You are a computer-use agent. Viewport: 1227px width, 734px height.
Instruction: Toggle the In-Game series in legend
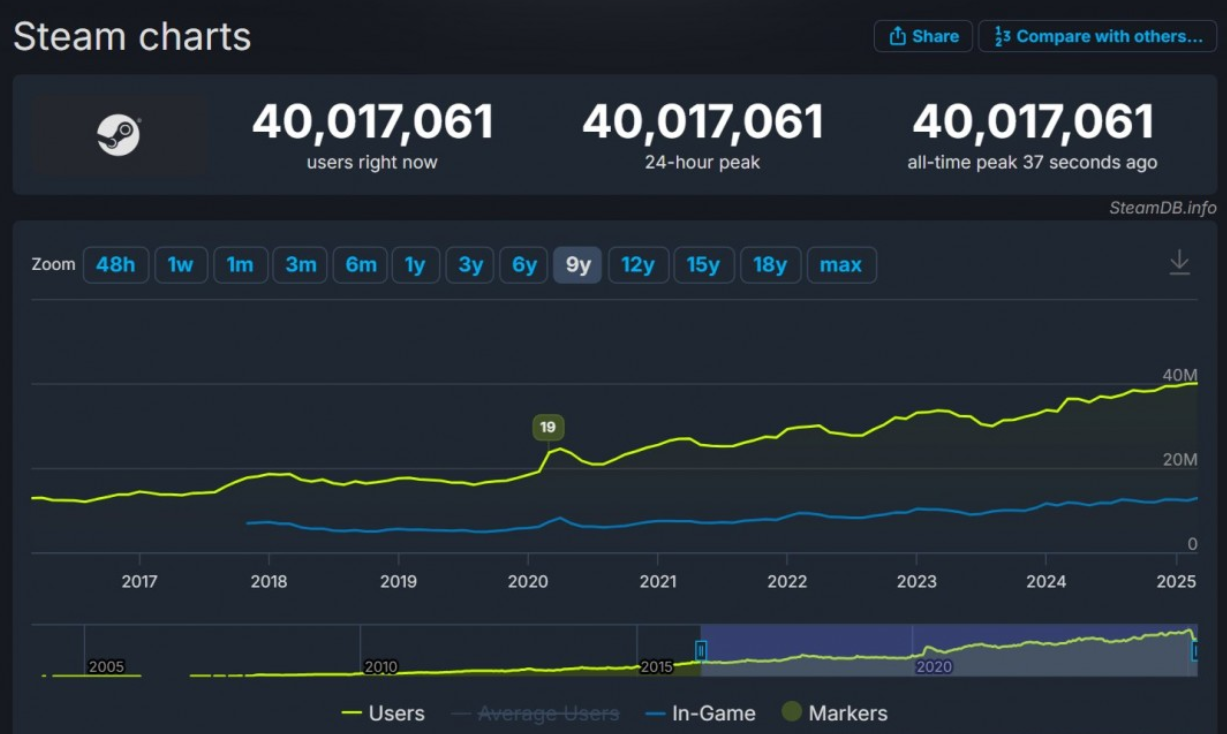(700, 713)
